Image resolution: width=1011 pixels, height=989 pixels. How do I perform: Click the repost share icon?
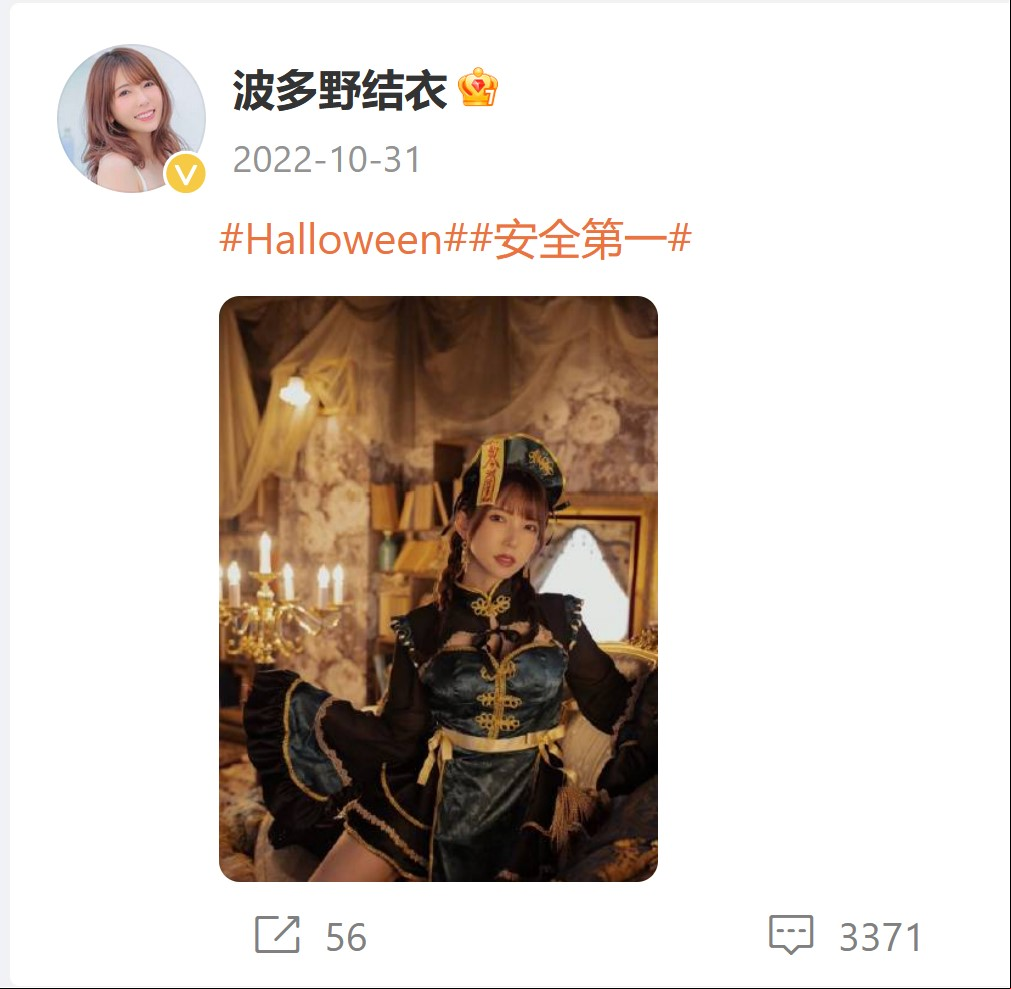tap(277, 934)
